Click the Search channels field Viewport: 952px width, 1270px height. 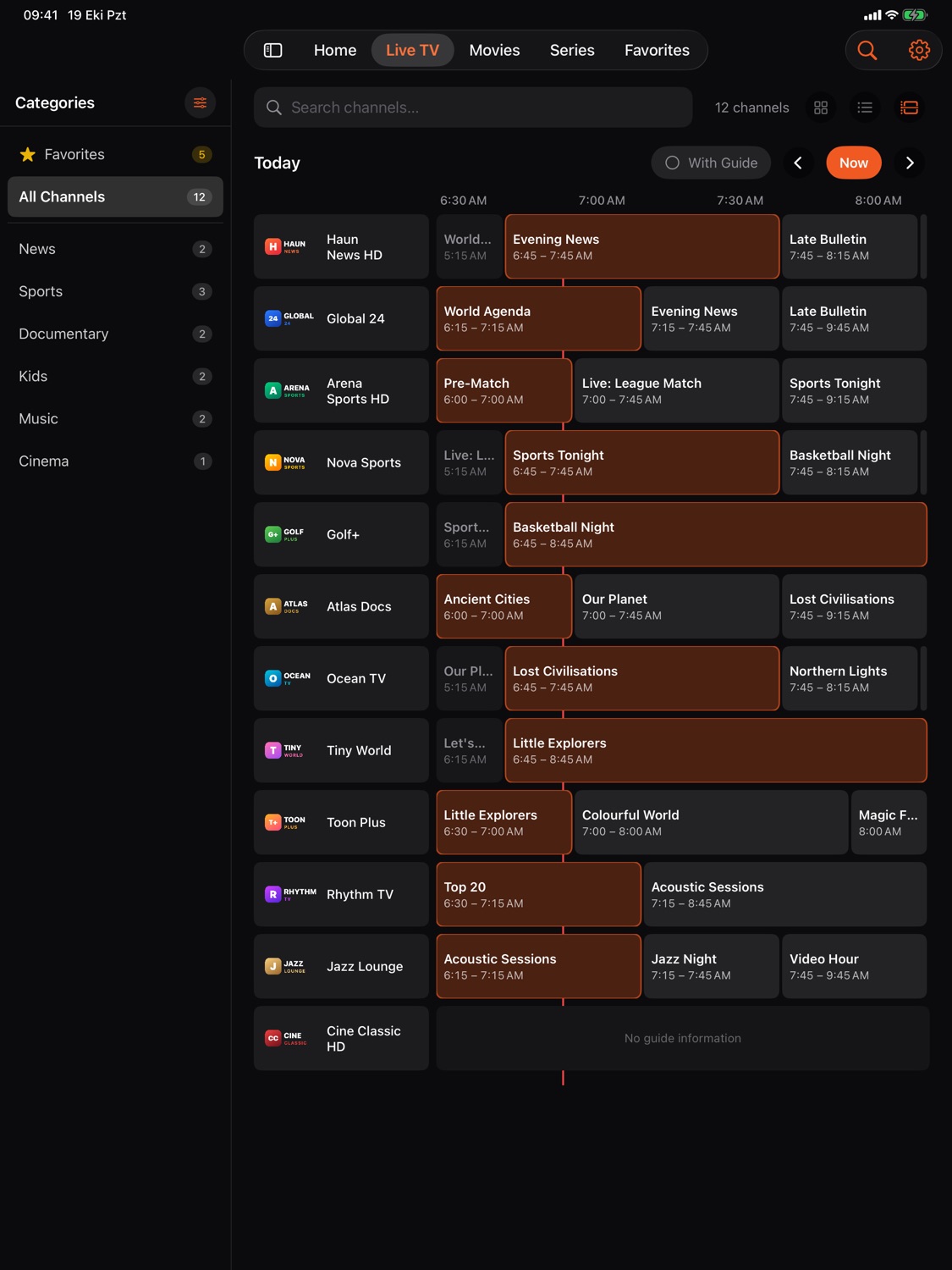coord(473,108)
